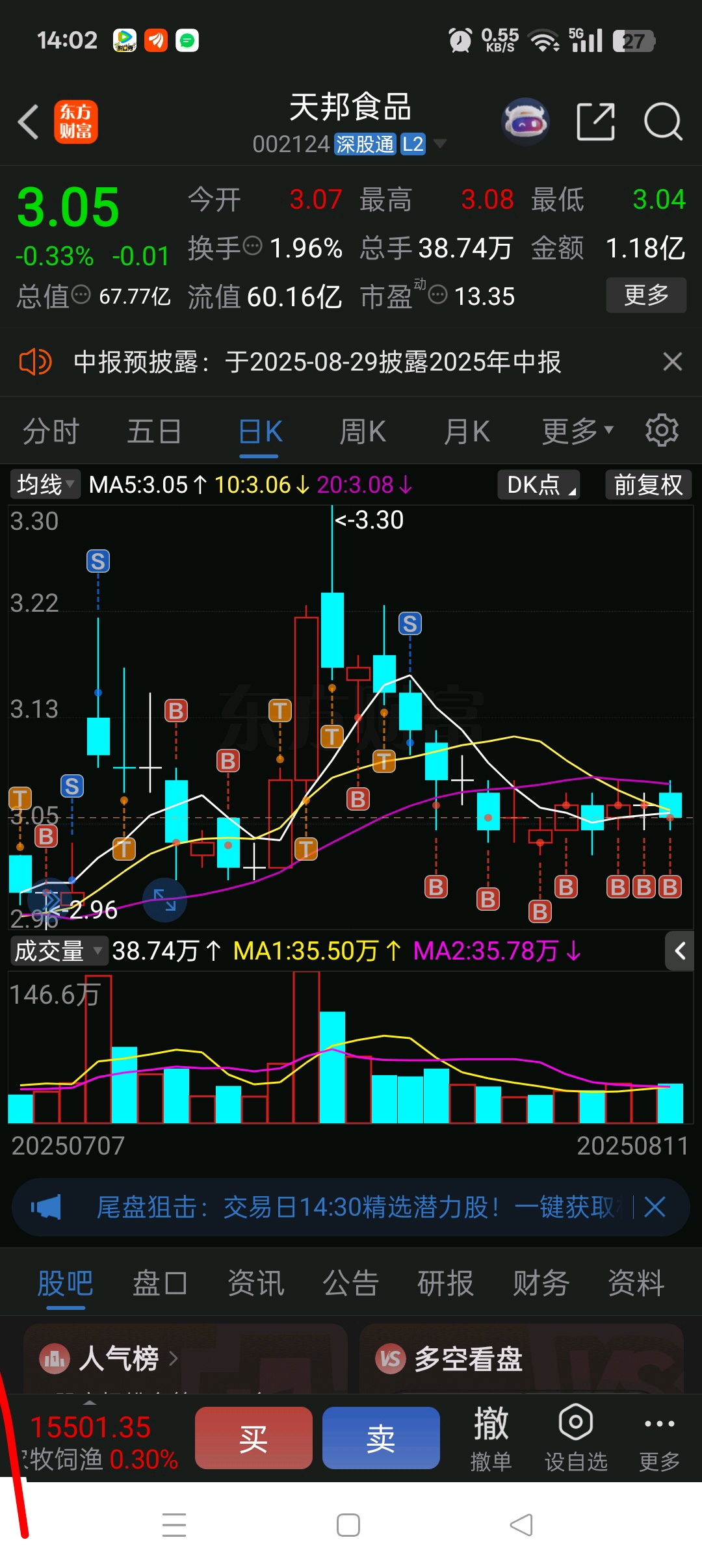Expand the 更多 chart period dropdown
The image size is (702, 1568).
pyautogui.click(x=578, y=430)
